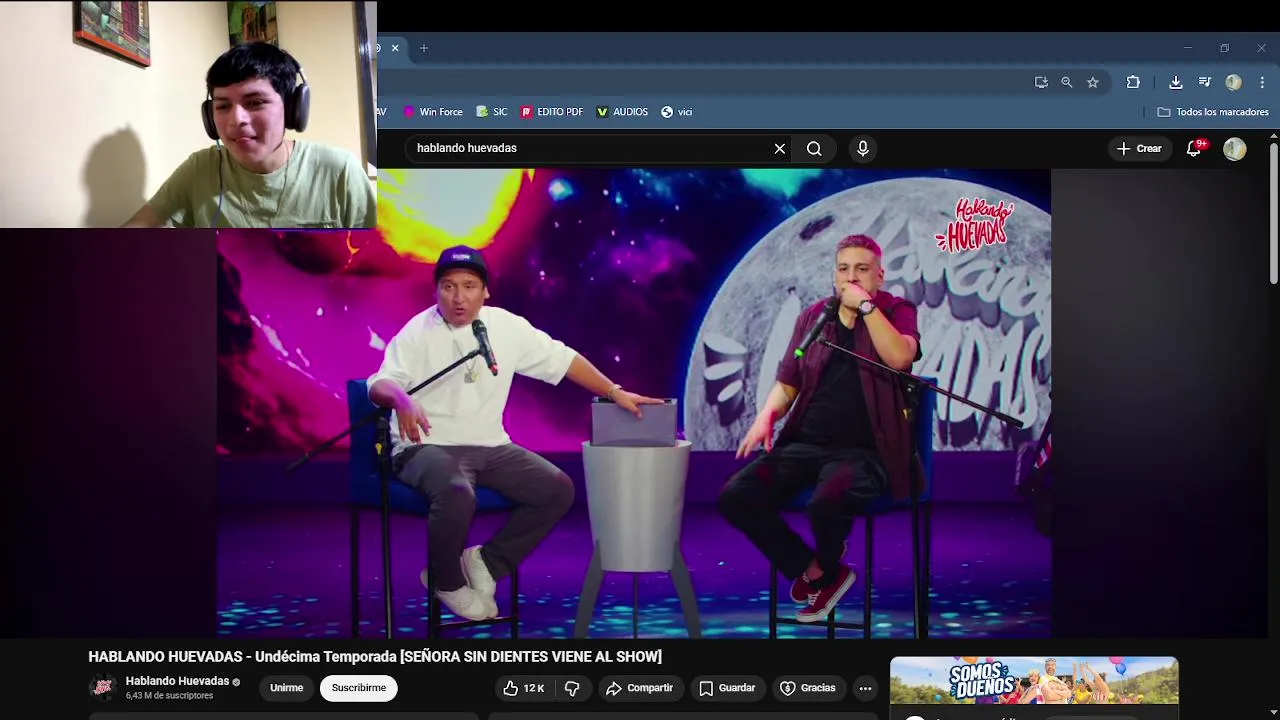Close the current browser tab

click(x=395, y=48)
